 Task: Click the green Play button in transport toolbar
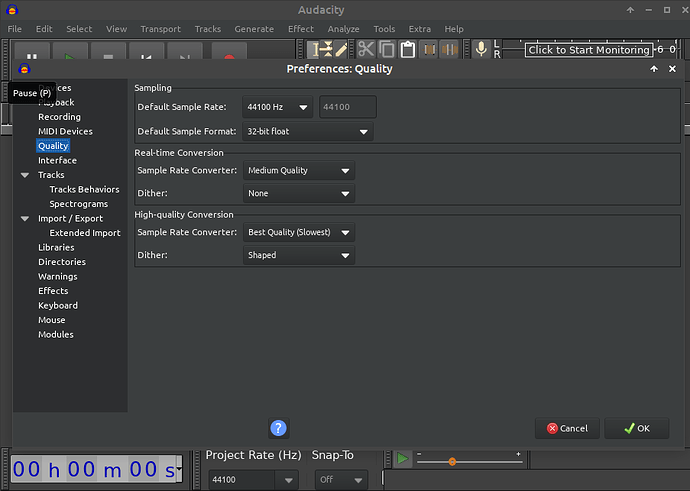pyautogui.click(x=70, y=51)
